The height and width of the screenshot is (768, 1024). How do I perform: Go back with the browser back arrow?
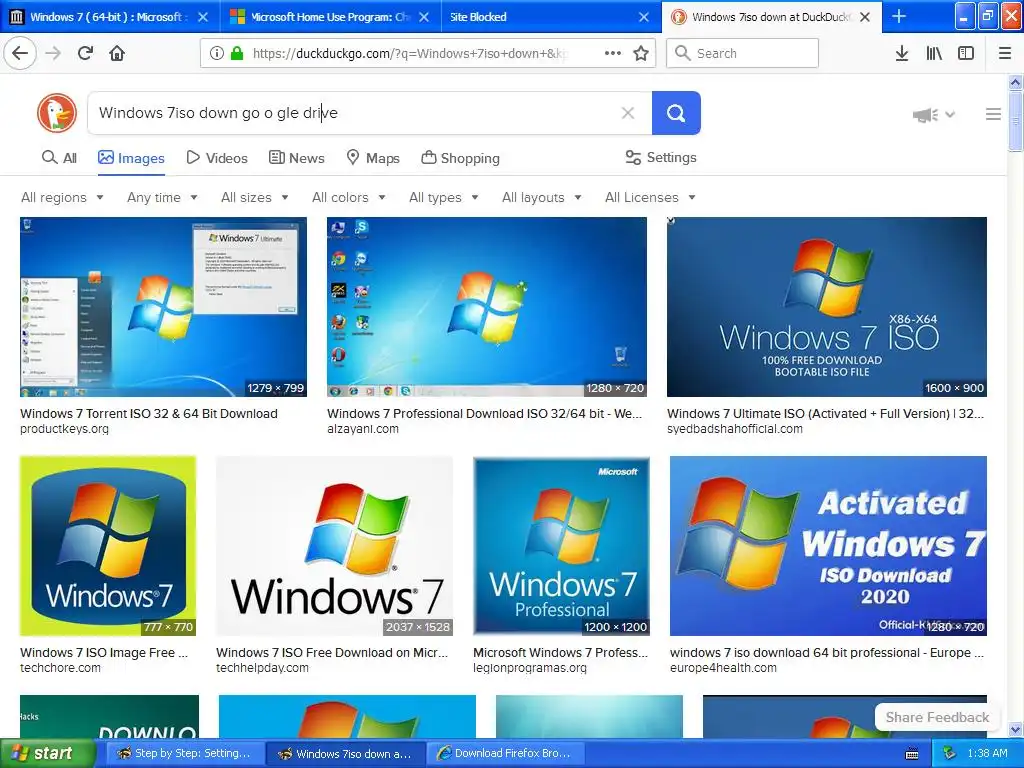tap(20, 53)
